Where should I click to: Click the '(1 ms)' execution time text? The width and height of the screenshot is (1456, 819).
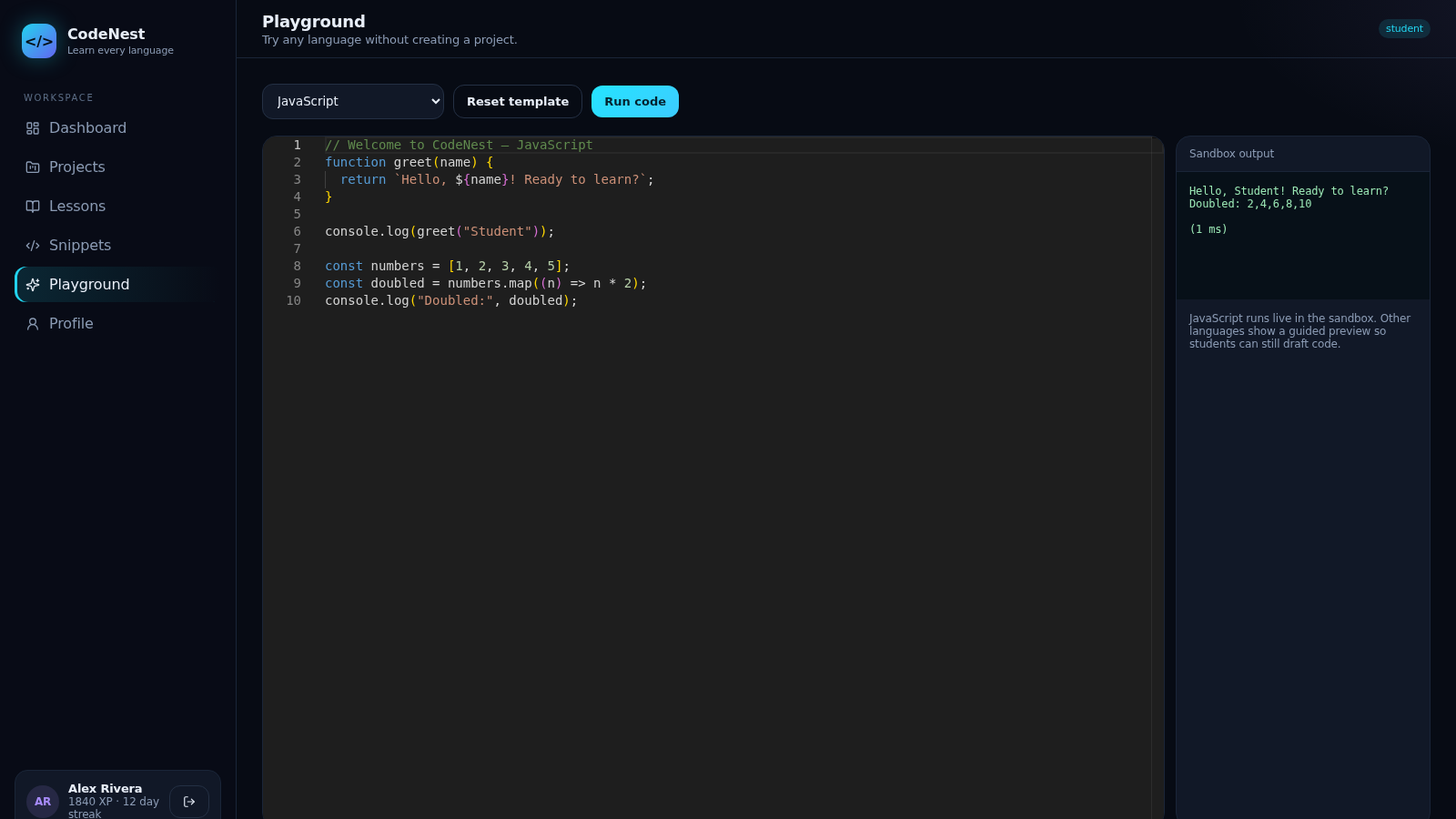1208,229
